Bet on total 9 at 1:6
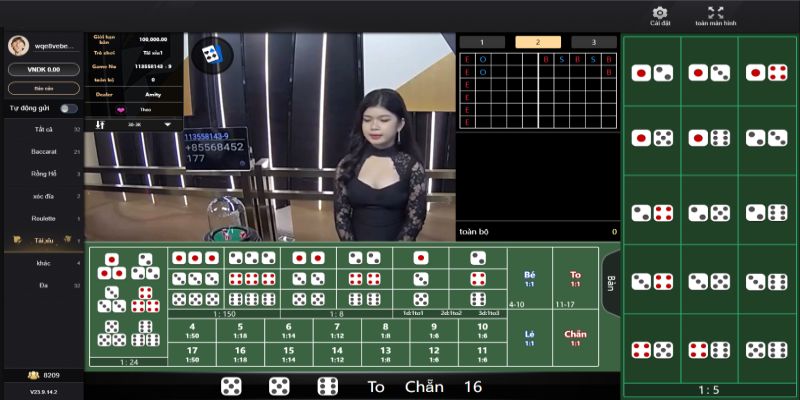The width and height of the screenshot is (800, 400). (434, 331)
